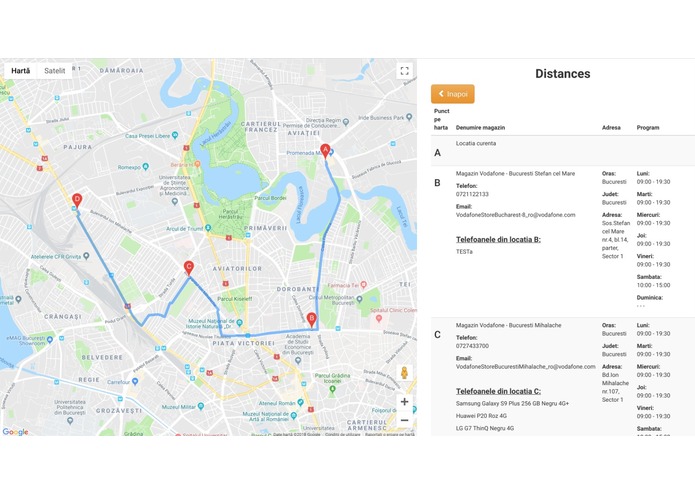Click phone number 0727433700
This screenshot has height=494, width=695.
[x=472, y=346]
